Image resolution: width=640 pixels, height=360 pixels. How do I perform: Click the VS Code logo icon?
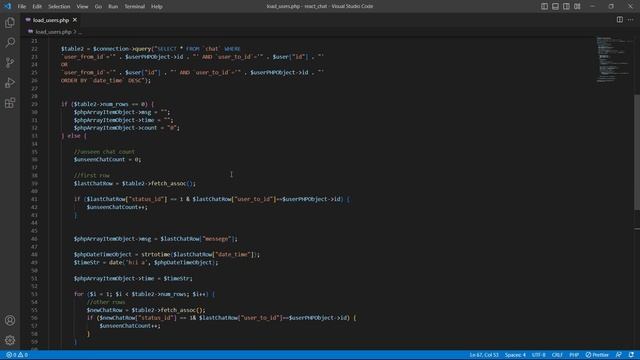tap(7, 6)
